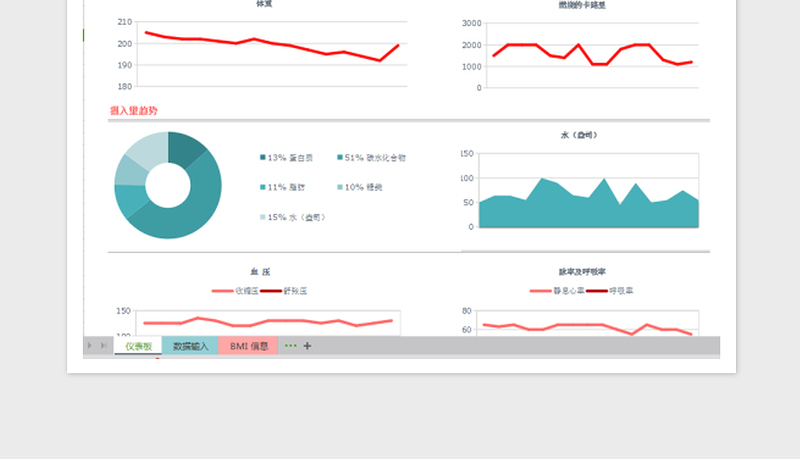
Task: Click the 呼吸率 legend item
Action: click(609, 291)
